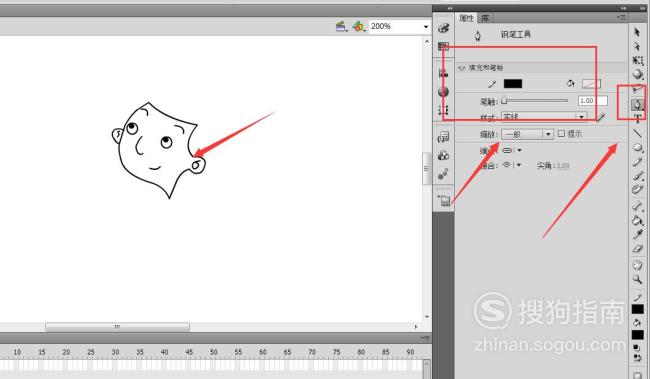The image size is (650, 379).
Task: Click the stage scroll-up arrow
Action: (x=427, y=41)
